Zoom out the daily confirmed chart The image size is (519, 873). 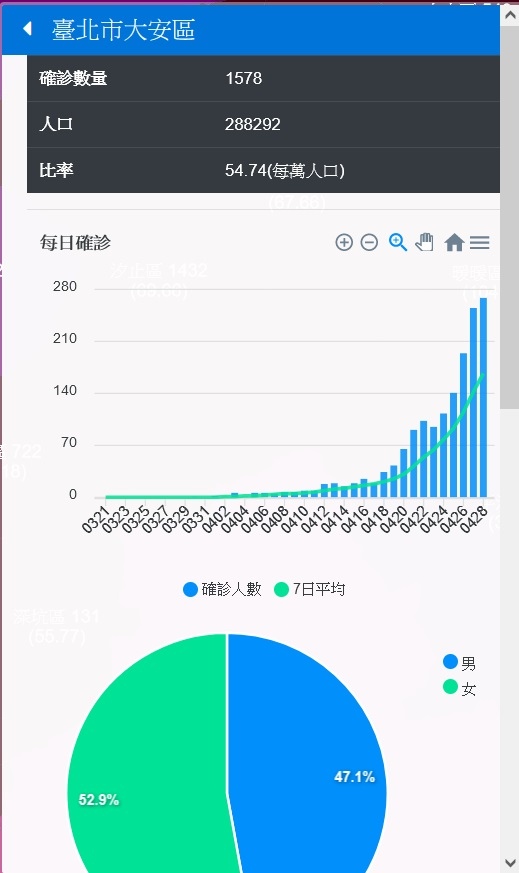pos(369,242)
